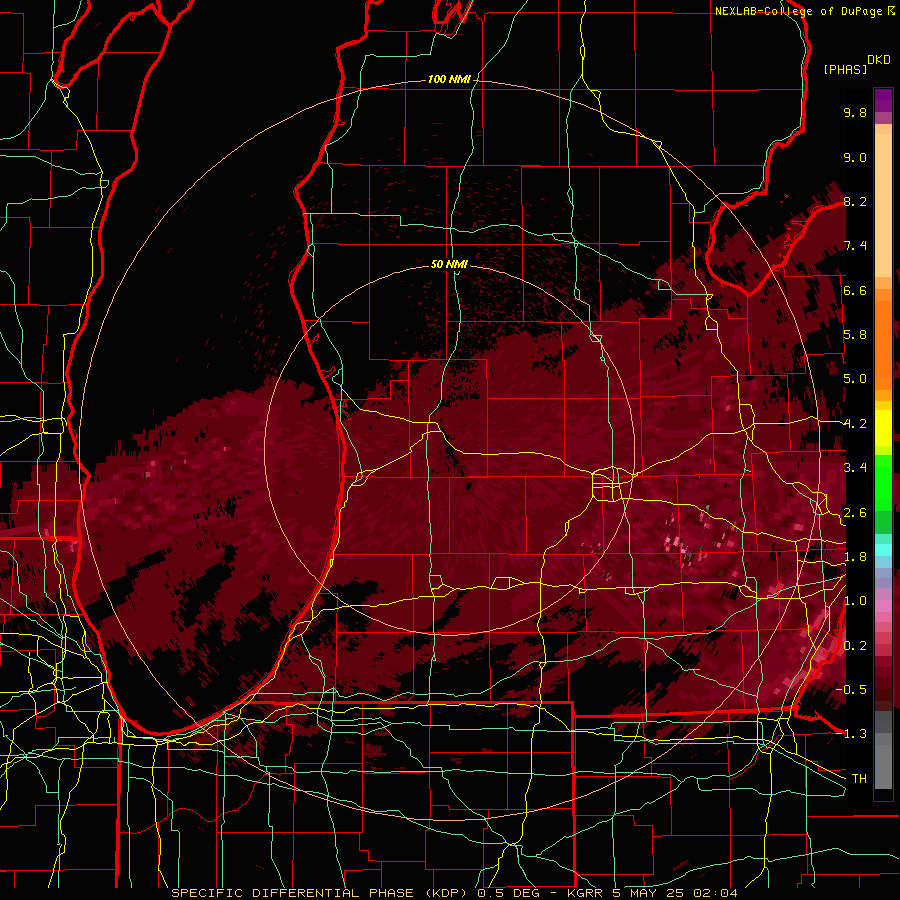The width and height of the screenshot is (900, 900).
Task: Click the [PHAS] units label
Action: point(845,69)
